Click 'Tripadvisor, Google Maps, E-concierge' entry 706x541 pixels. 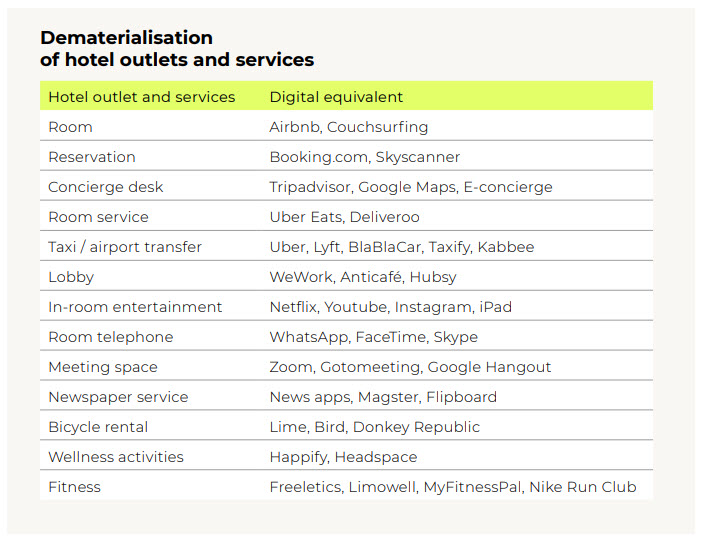pos(410,187)
